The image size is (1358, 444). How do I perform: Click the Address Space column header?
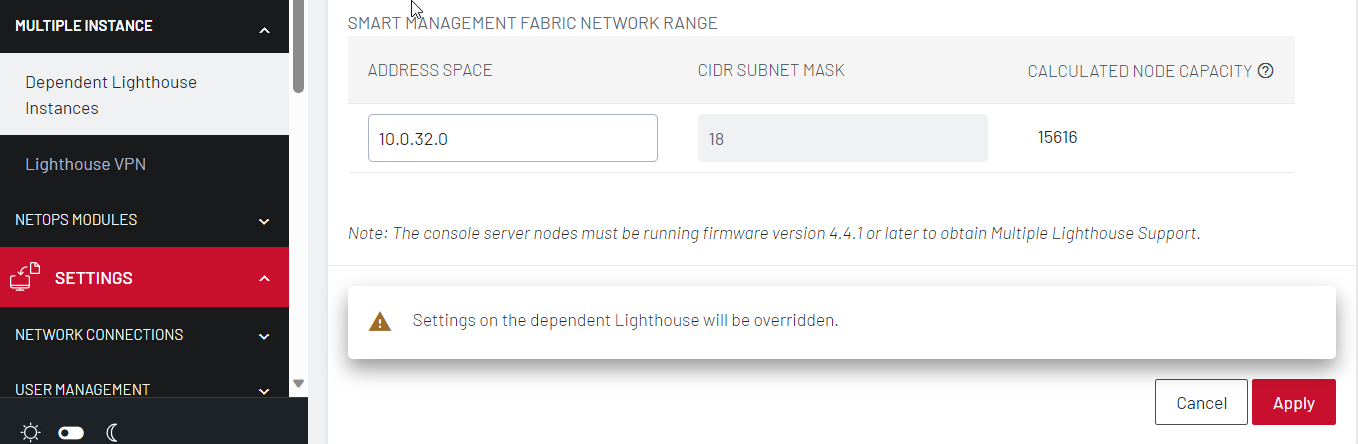[430, 70]
